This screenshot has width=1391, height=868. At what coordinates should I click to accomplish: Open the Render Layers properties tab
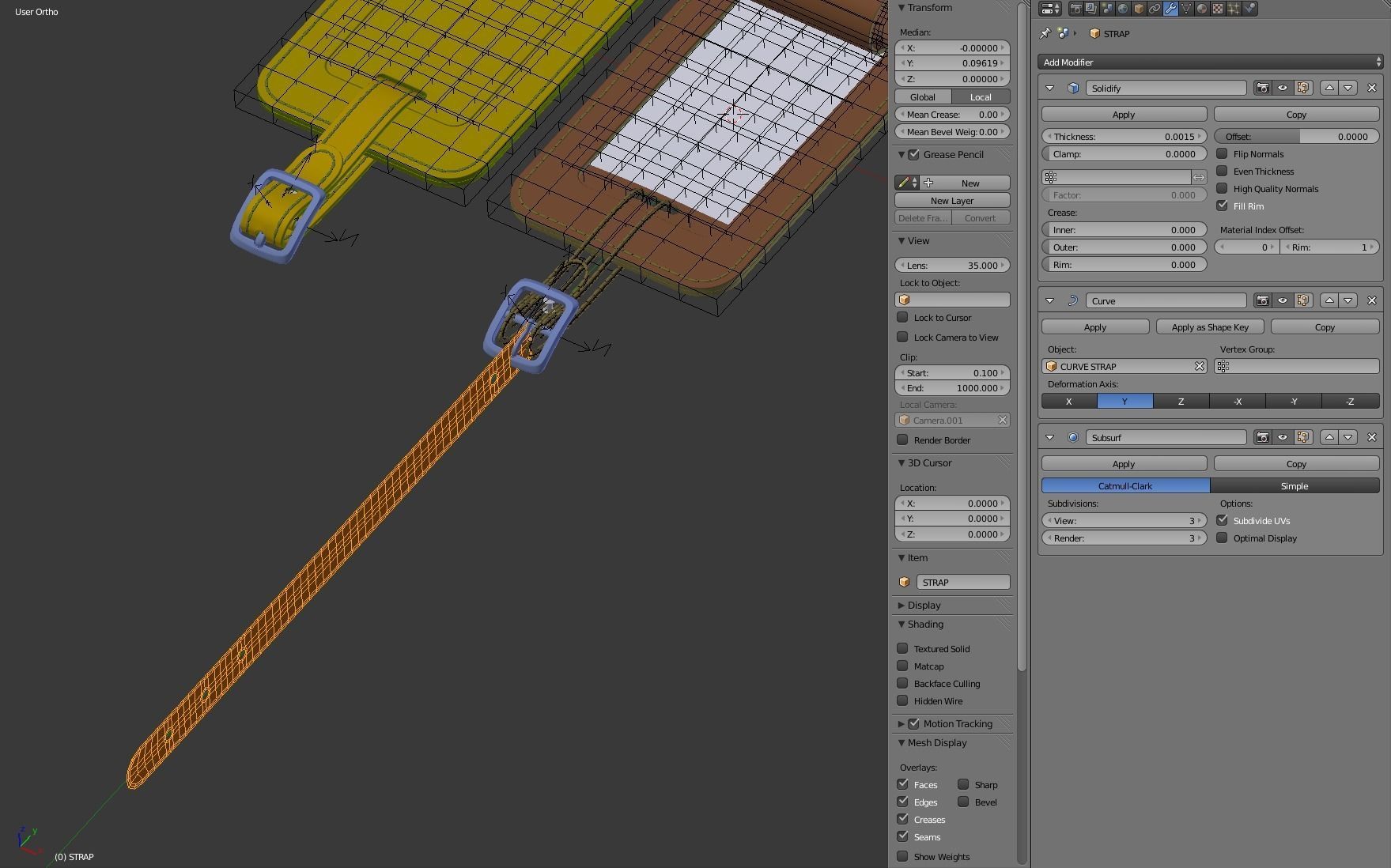1091,9
